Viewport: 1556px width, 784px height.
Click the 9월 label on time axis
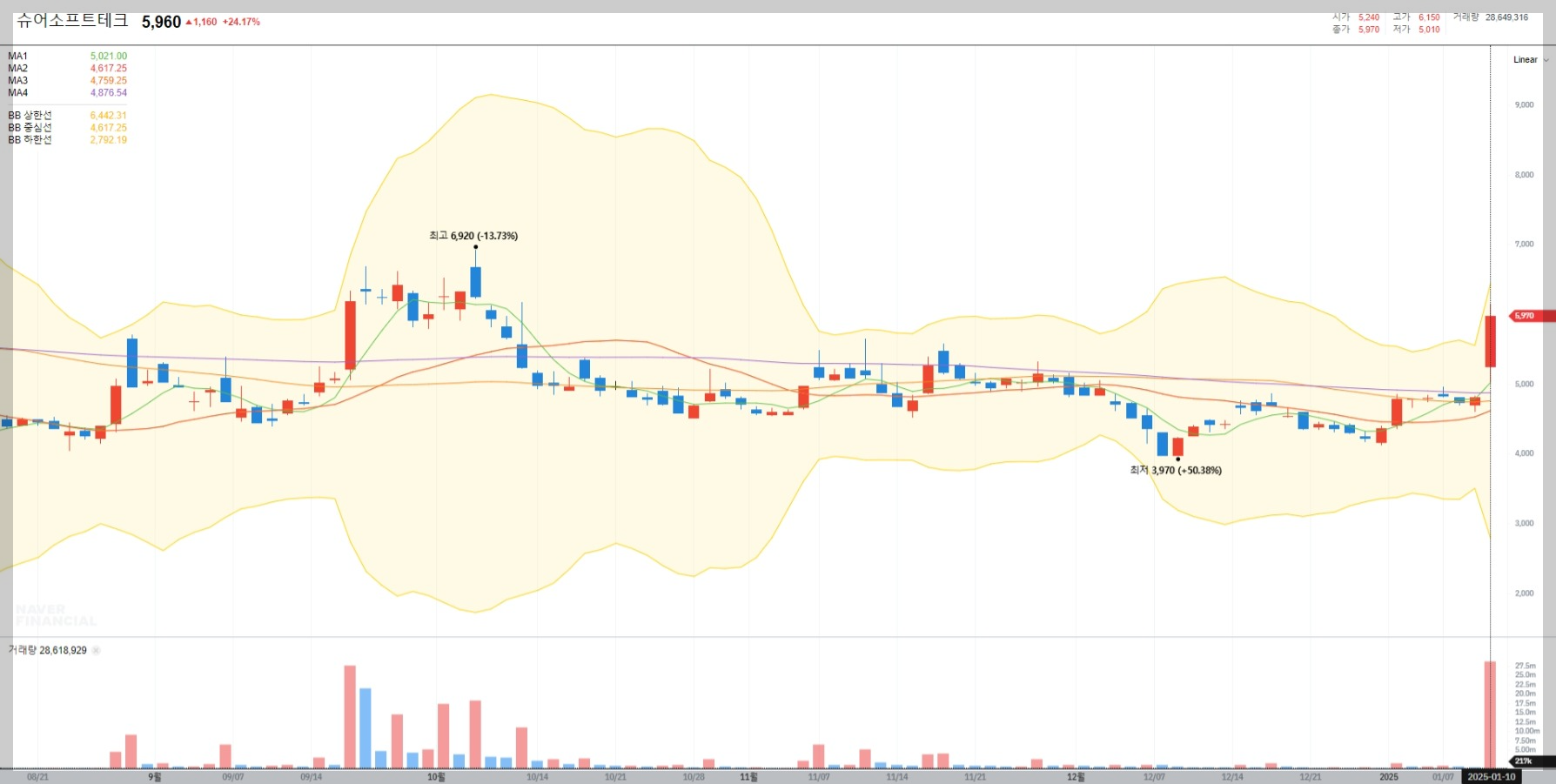[x=154, y=776]
